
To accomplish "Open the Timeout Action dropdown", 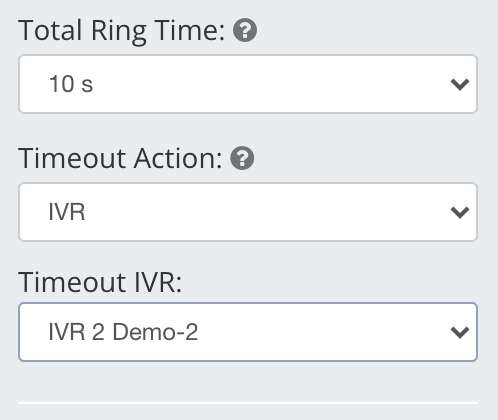I will click(x=248, y=212).
